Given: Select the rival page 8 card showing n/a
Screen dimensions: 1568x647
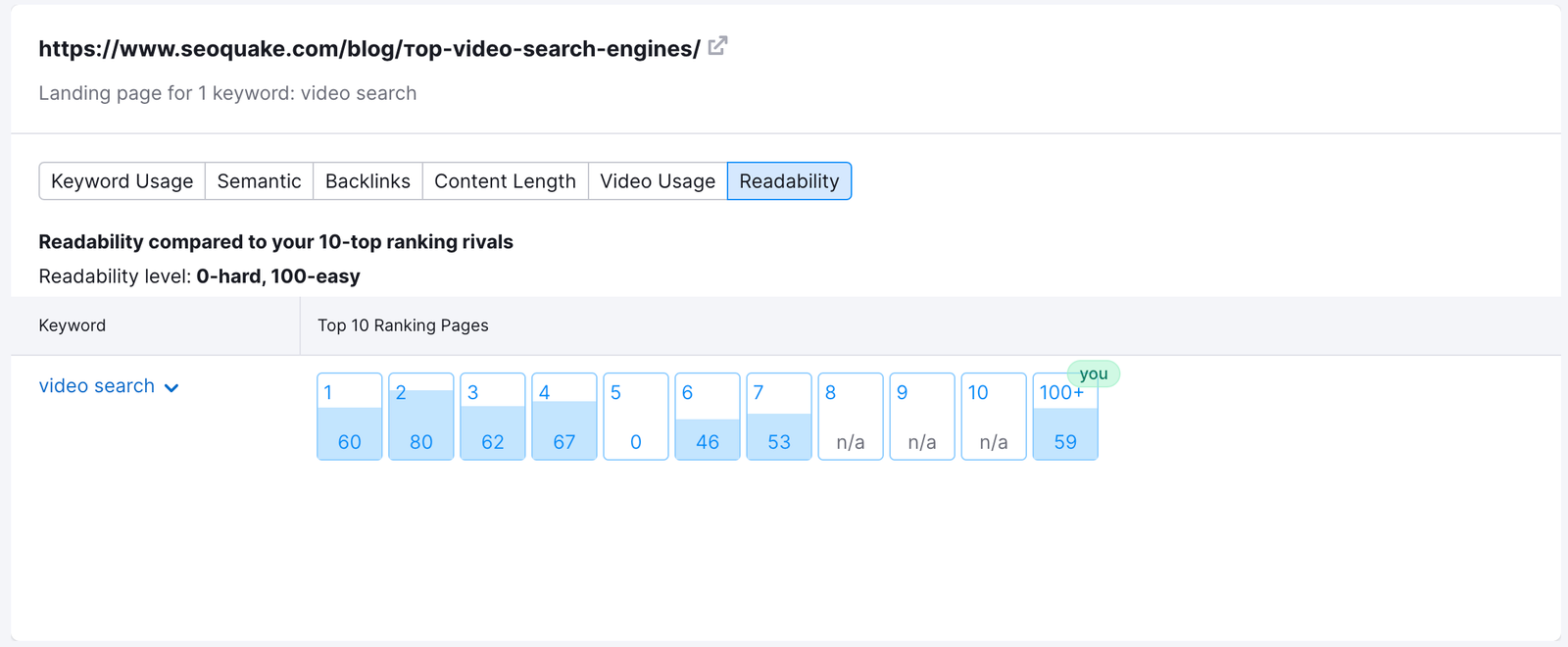Looking at the screenshot, I should (x=850, y=417).
